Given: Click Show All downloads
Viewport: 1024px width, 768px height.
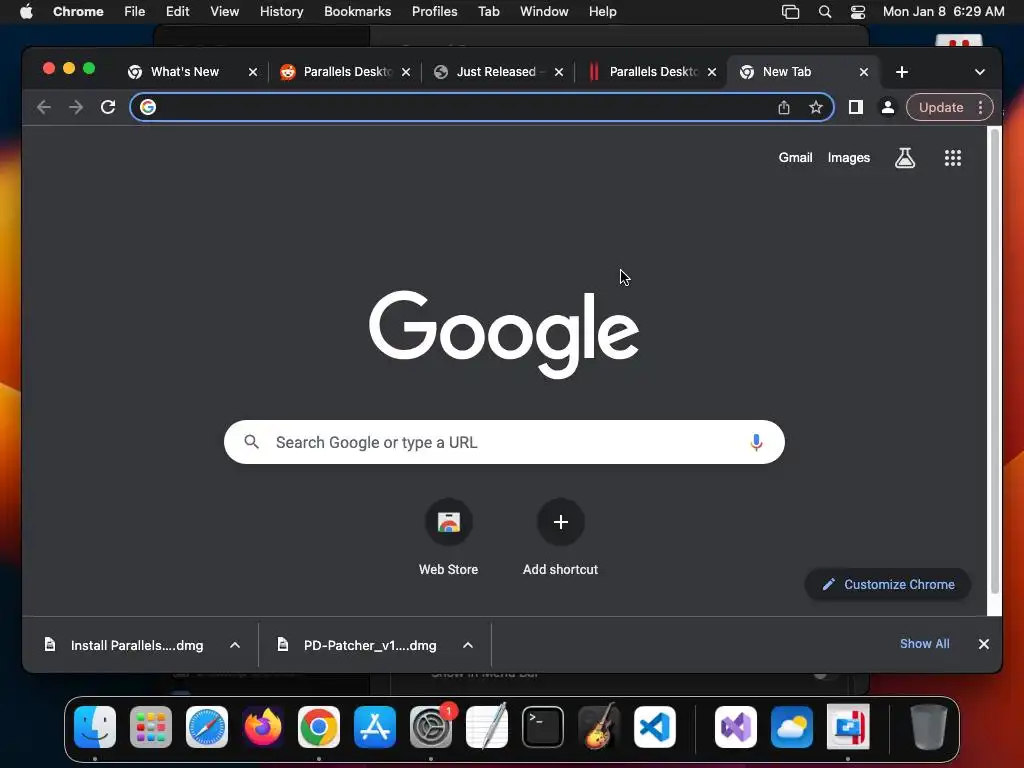Looking at the screenshot, I should pyautogui.click(x=924, y=644).
